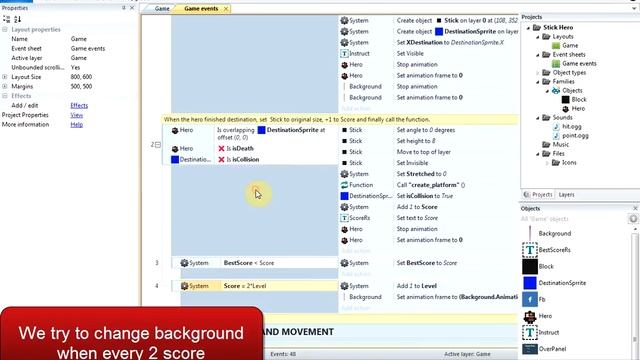
Task: Select the Music folder
Action: [x=560, y=144]
